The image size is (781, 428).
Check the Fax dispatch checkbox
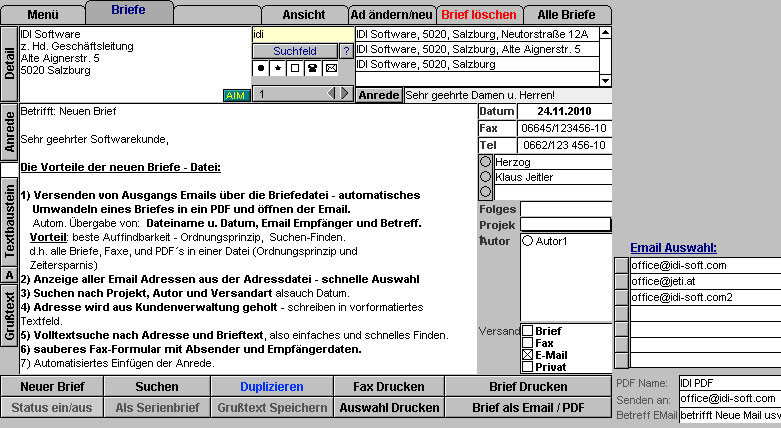(x=527, y=343)
